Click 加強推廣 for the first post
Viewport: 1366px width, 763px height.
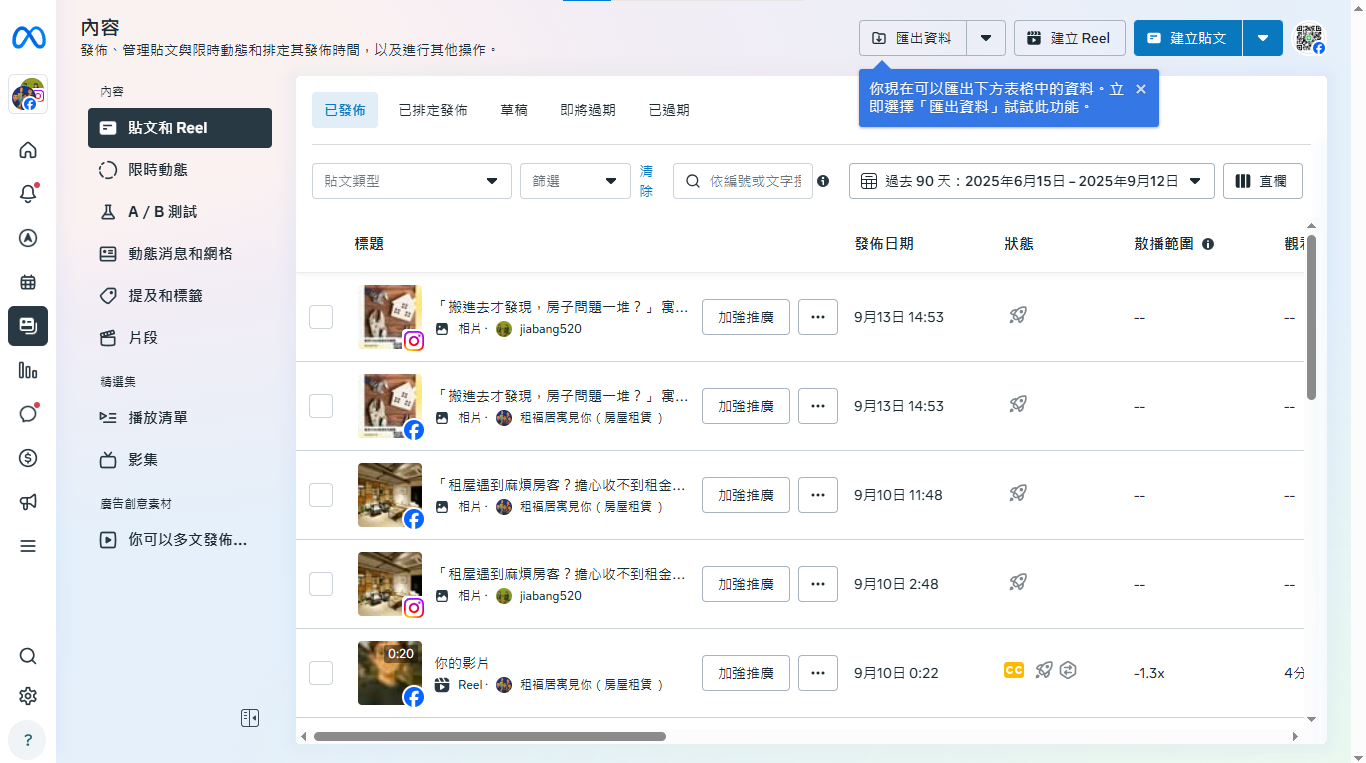[x=746, y=317]
